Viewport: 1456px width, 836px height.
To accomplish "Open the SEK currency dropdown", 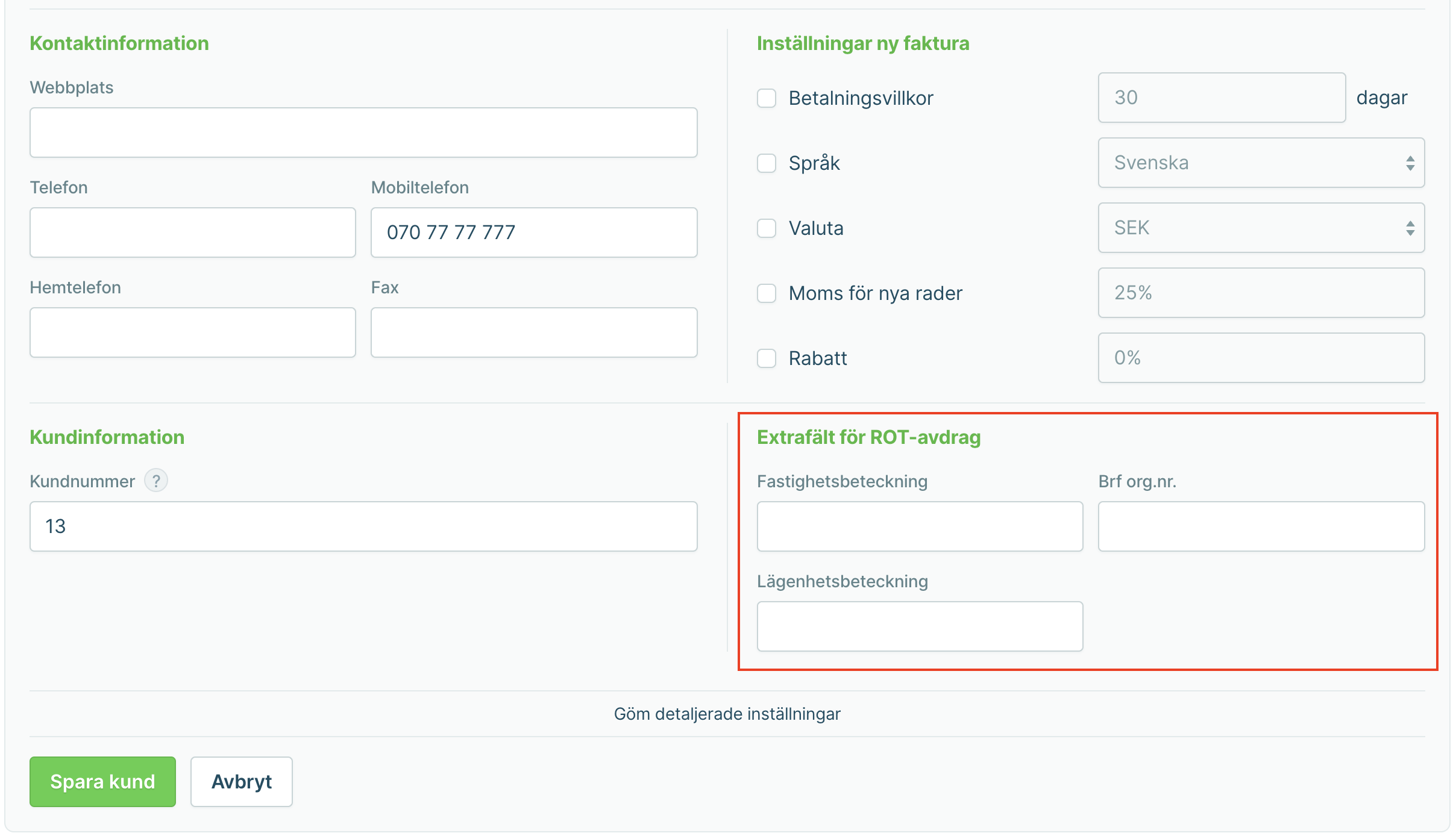I will click(x=1261, y=228).
